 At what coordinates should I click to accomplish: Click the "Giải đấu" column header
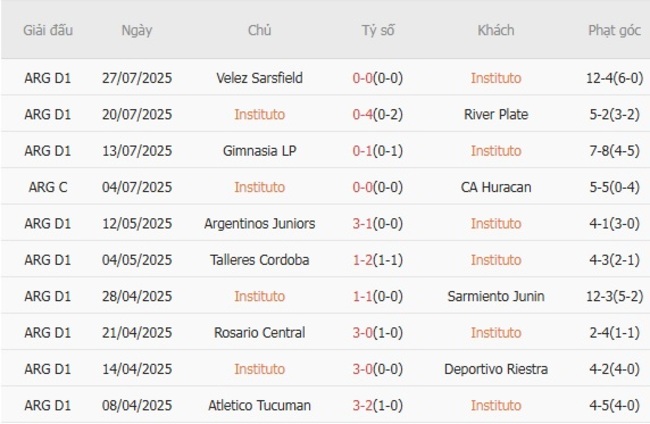[48, 30]
